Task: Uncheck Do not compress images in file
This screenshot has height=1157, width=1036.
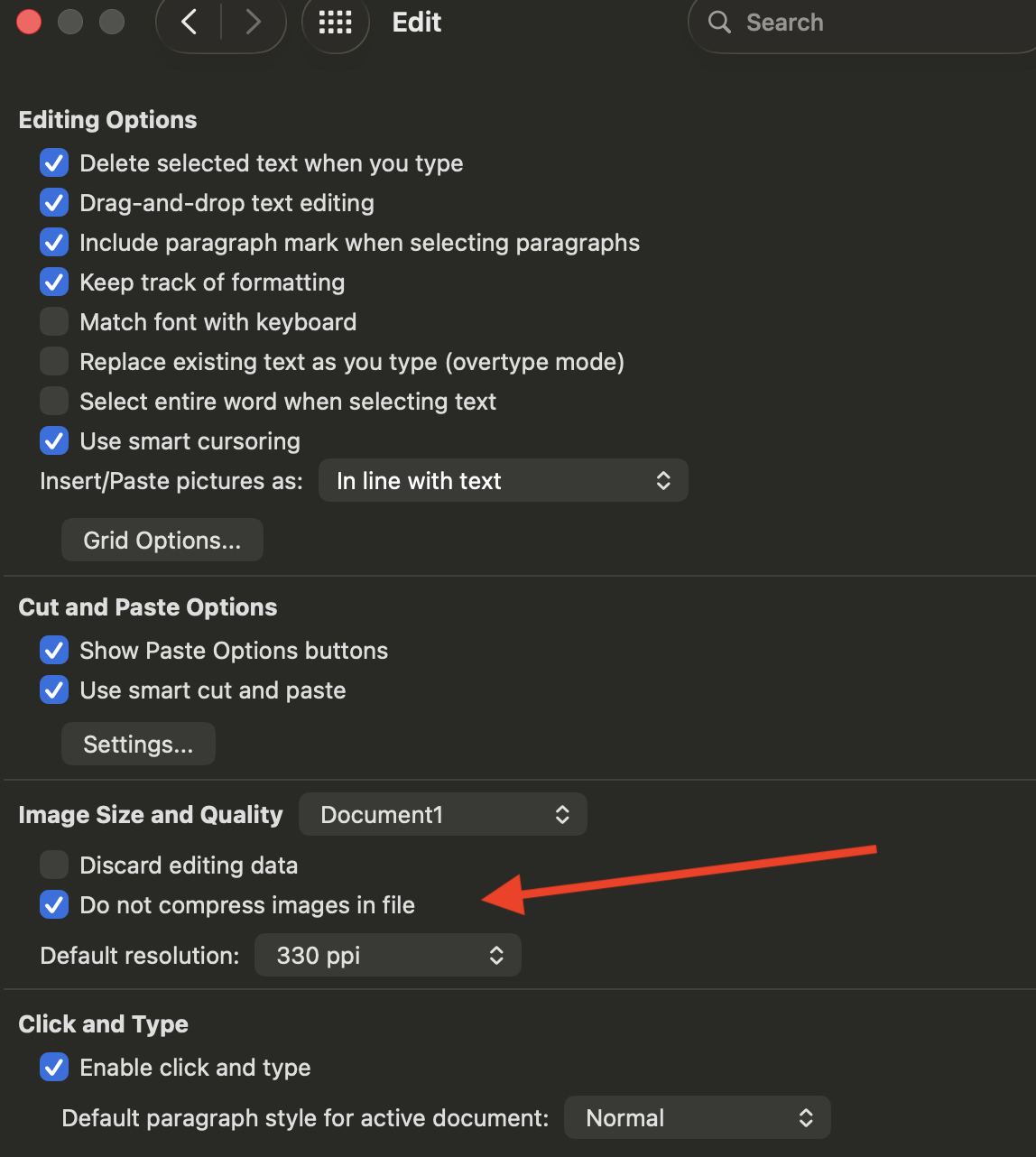Action: (54, 905)
